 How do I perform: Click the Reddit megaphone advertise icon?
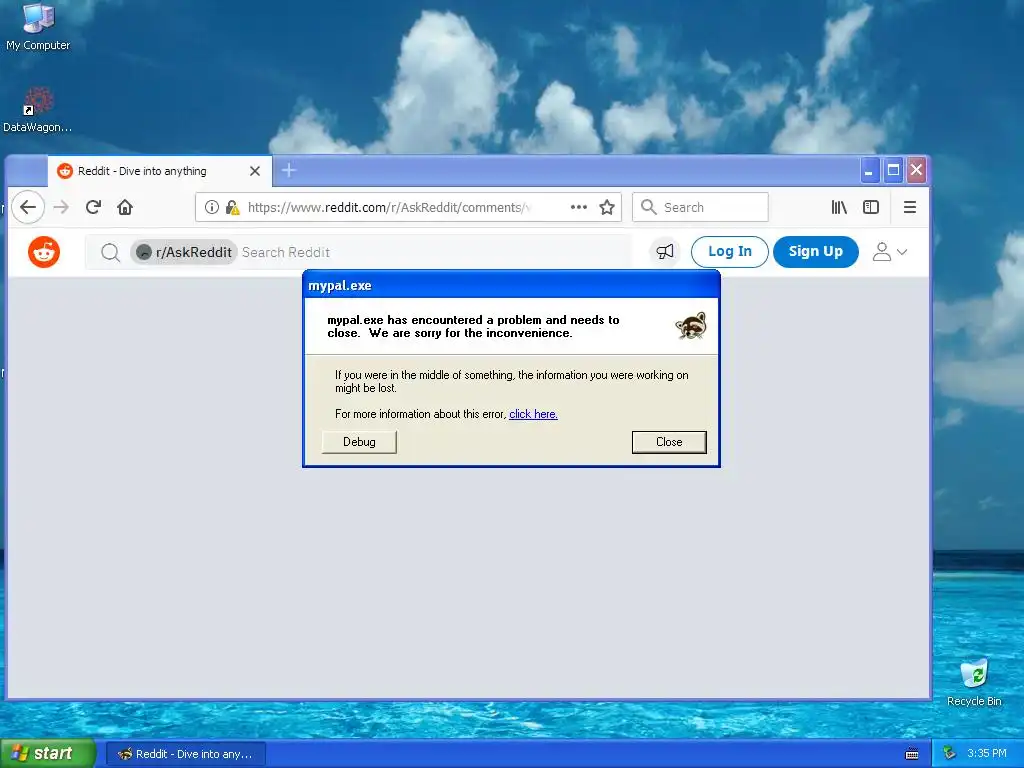pos(665,251)
